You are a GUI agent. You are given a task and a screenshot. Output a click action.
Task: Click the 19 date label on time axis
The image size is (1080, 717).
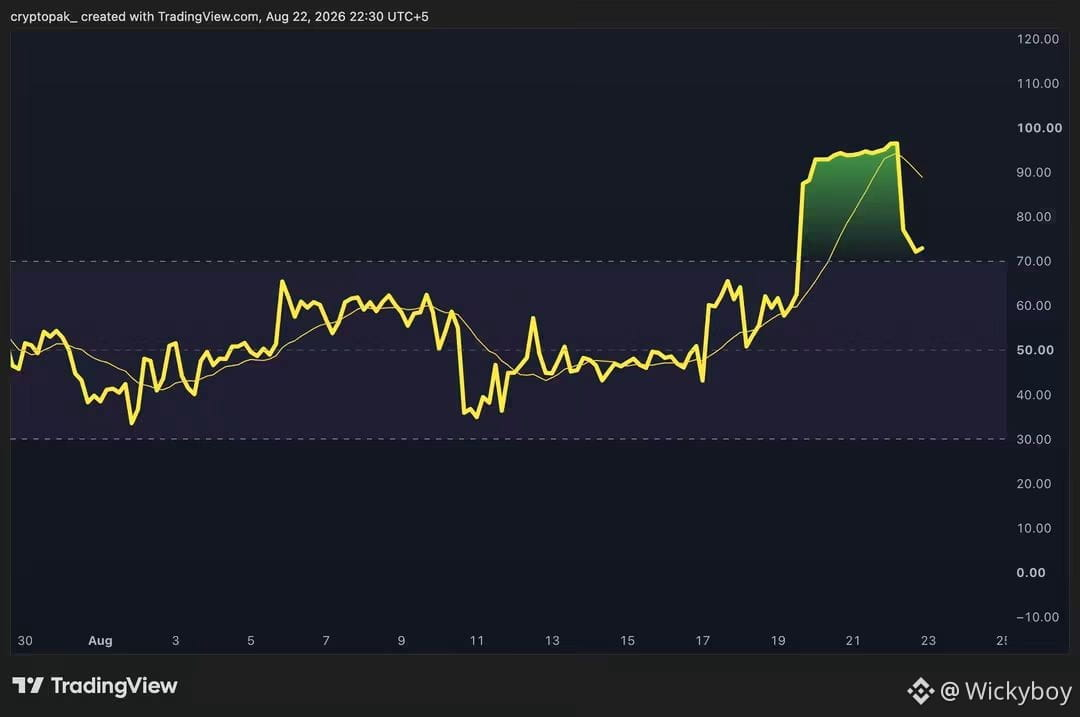click(x=778, y=641)
